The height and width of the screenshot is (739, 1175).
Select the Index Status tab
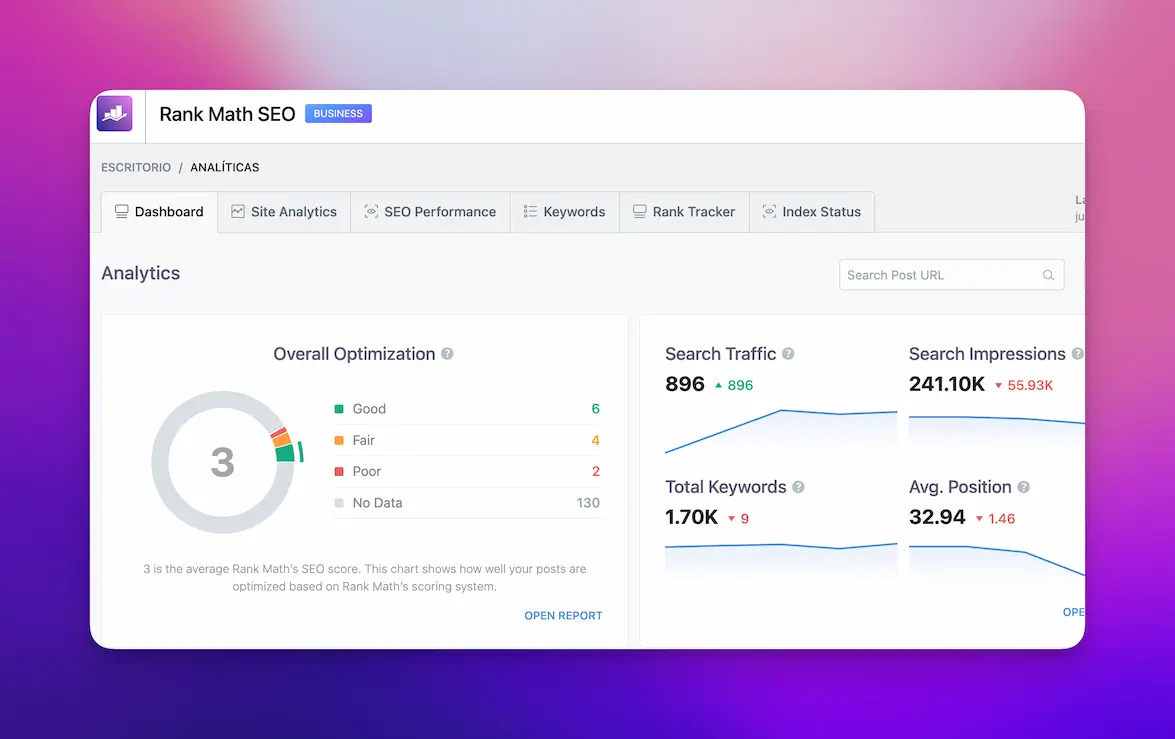tap(811, 212)
